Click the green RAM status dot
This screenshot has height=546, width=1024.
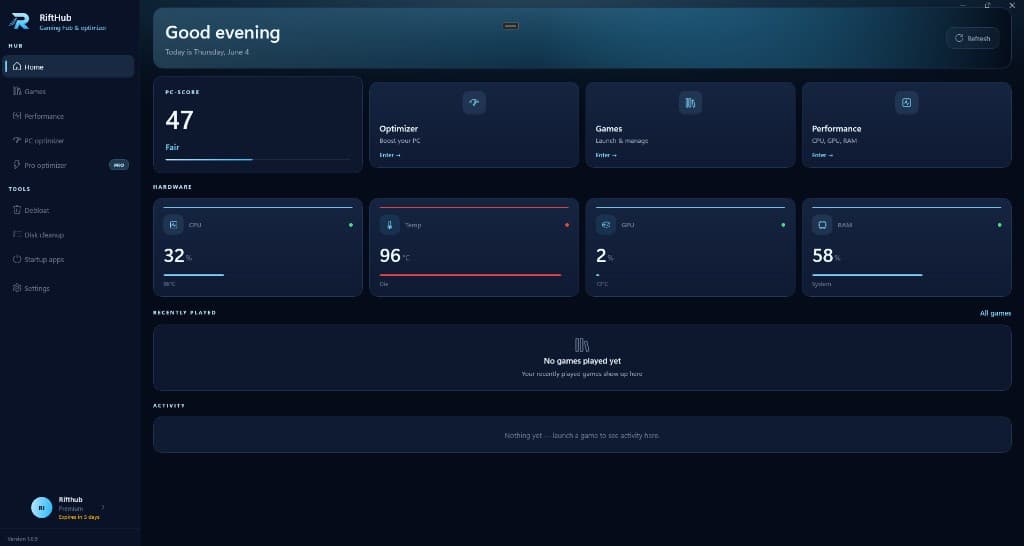pyautogui.click(x=999, y=225)
